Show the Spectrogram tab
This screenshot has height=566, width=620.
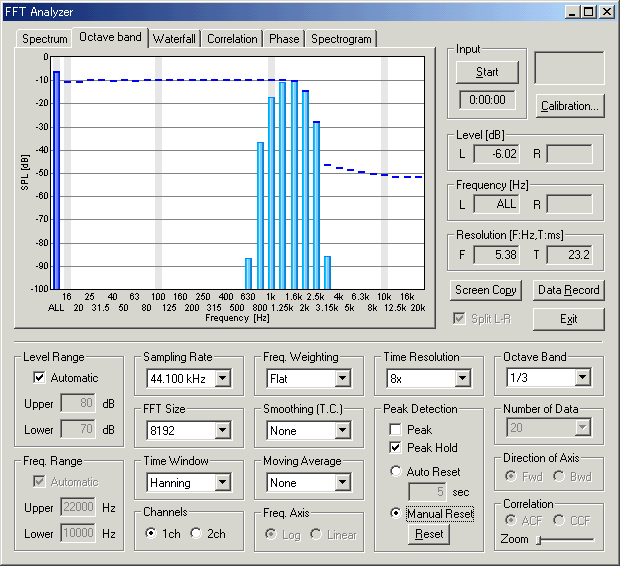tap(341, 39)
